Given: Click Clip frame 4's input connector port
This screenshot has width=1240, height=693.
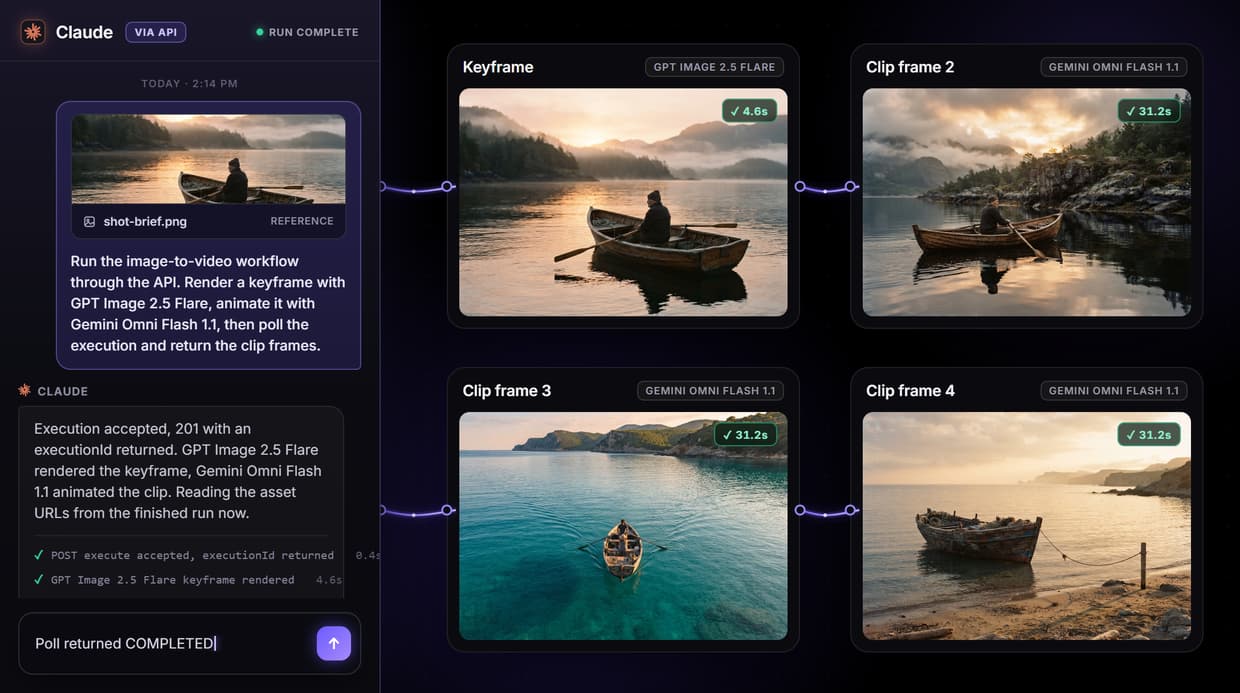Looking at the screenshot, I should (x=851, y=510).
